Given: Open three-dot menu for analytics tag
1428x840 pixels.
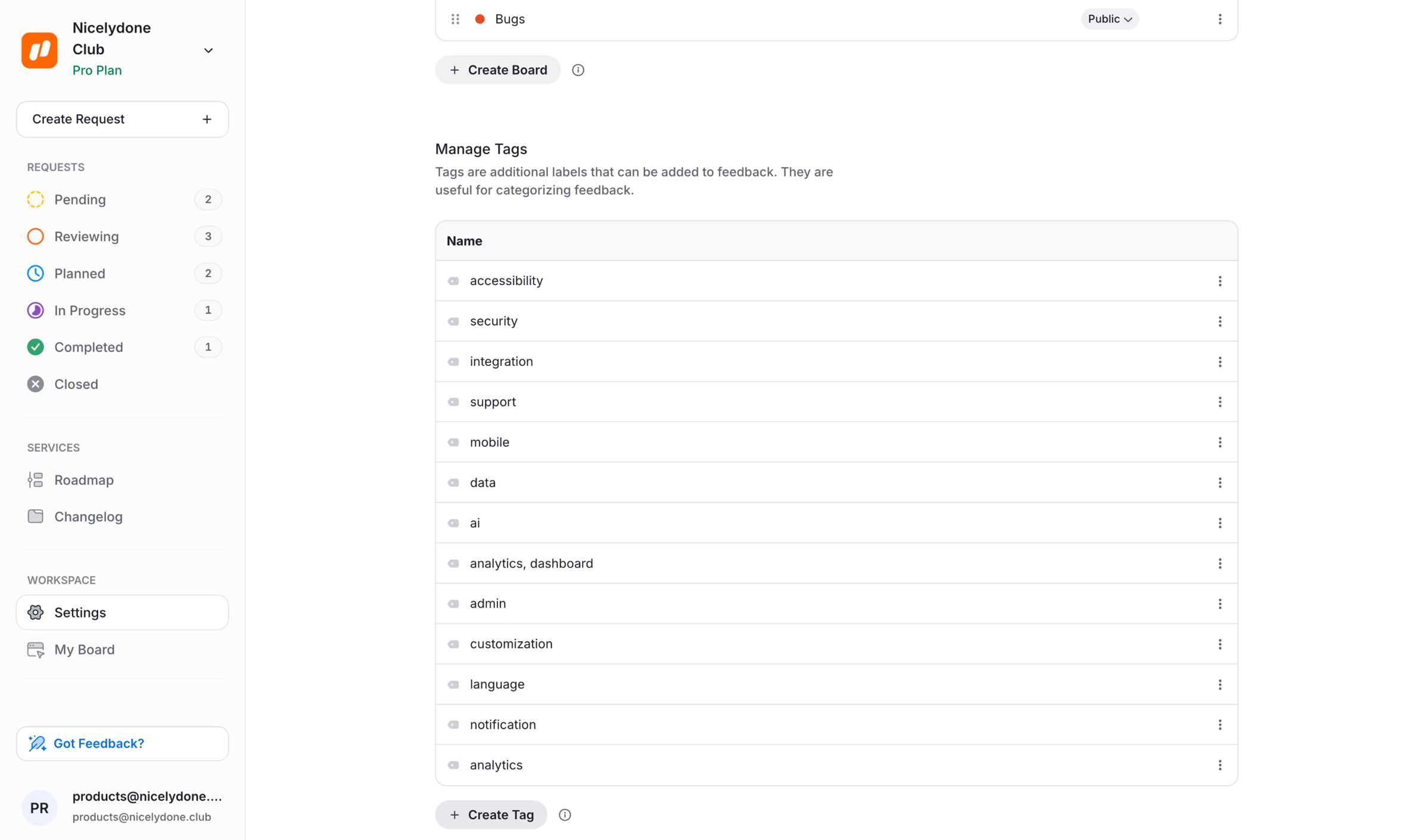Looking at the screenshot, I should pyautogui.click(x=1220, y=765).
